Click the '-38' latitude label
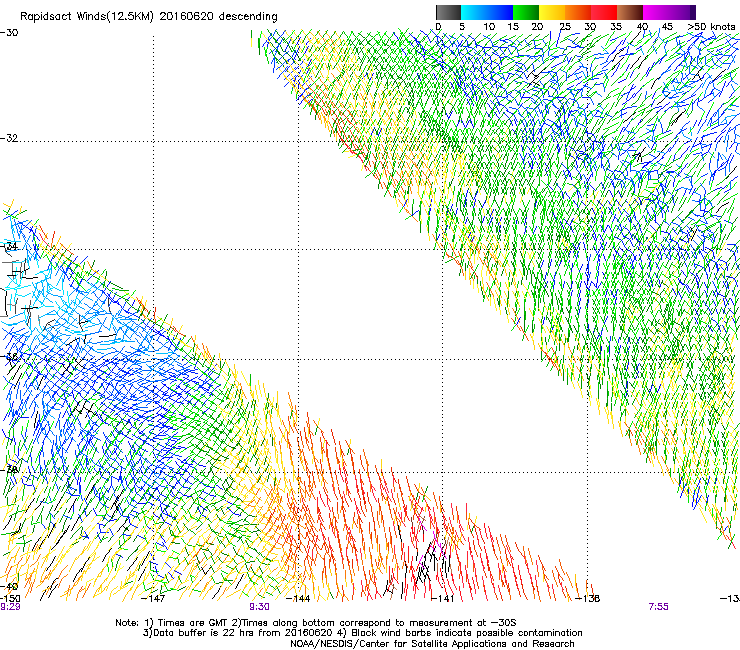The height and width of the screenshot is (650, 740). tap(9, 470)
